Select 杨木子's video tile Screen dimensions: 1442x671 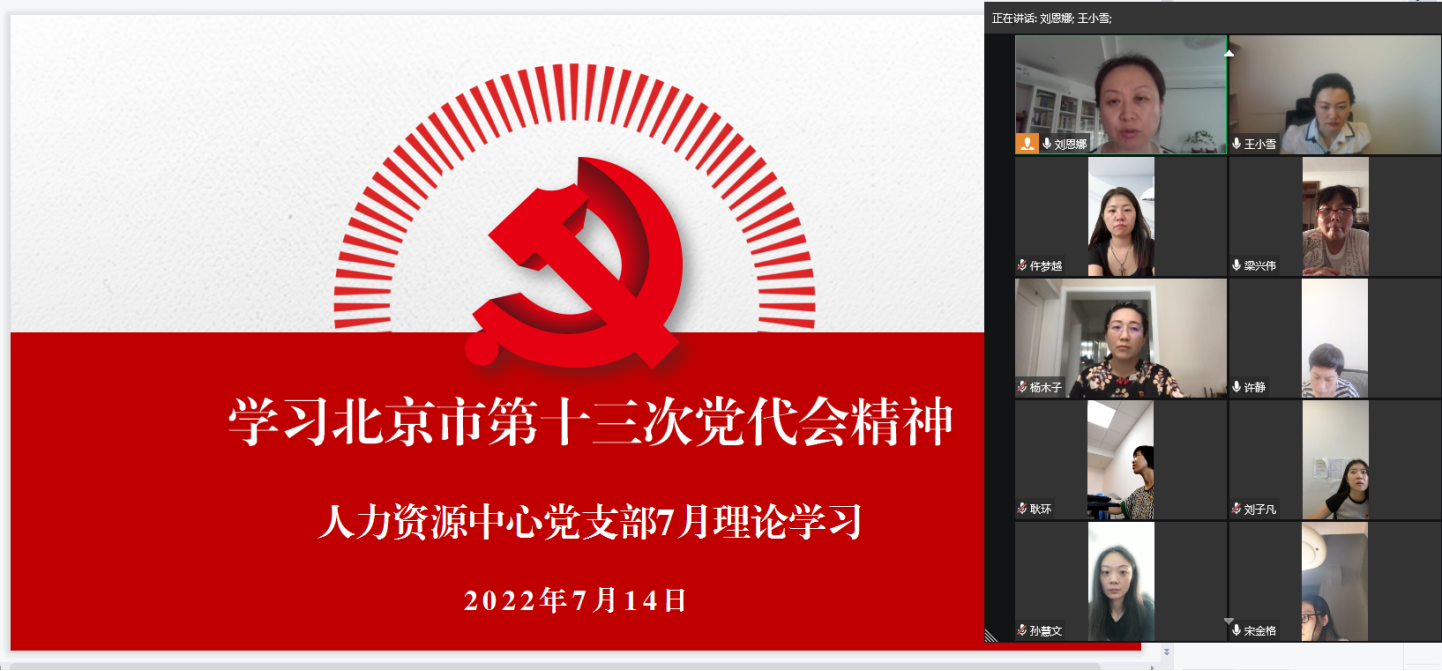[1121, 338]
